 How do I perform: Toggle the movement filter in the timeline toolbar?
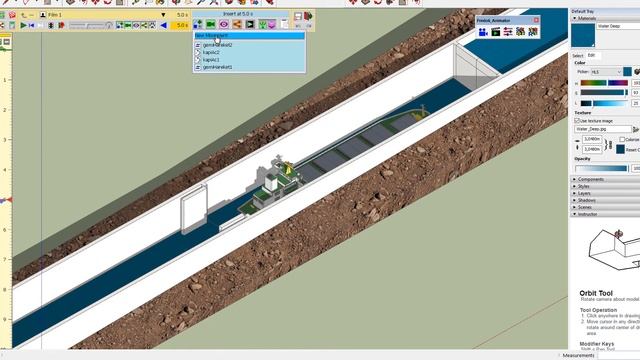[120, 25]
